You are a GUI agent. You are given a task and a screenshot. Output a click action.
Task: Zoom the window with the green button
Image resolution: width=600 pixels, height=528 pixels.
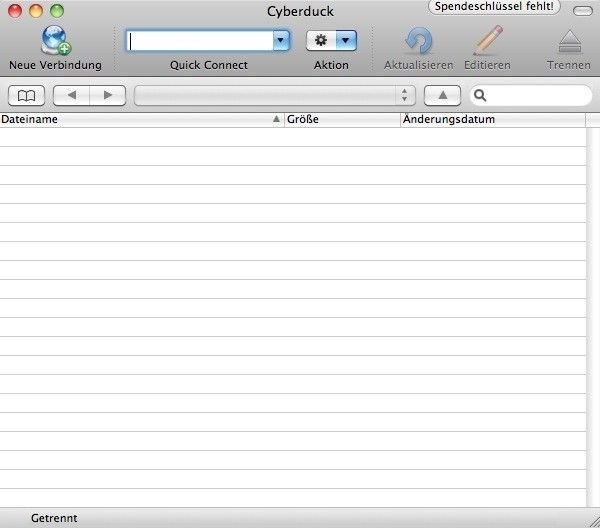coord(57,11)
